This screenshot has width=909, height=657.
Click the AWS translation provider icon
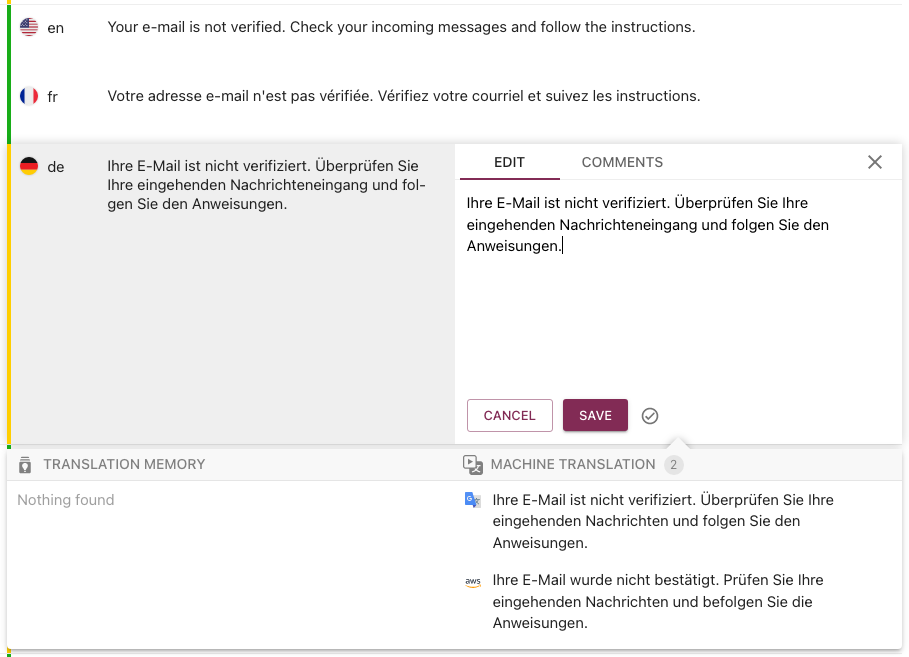(x=473, y=581)
